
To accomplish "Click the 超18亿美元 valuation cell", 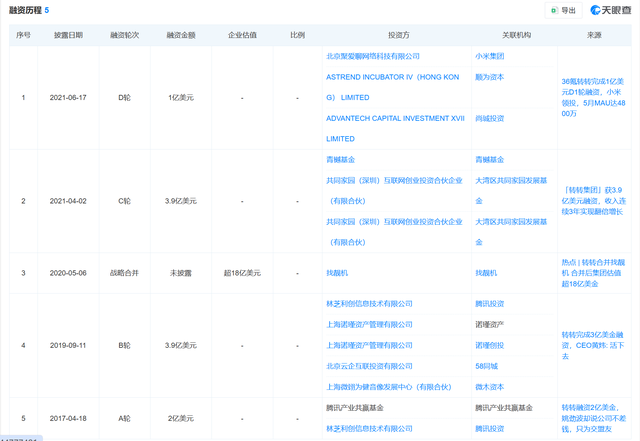I will (x=242, y=273).
